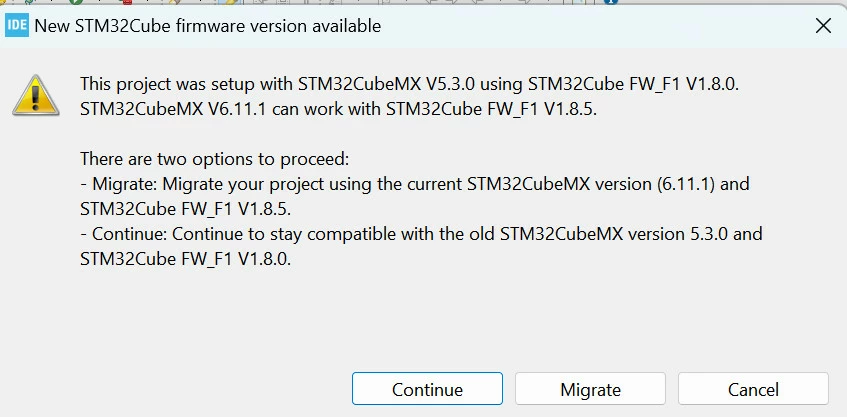This screenshot has width=847, height=417.
Task: Click the title text 'New STM32Cube firmware version available'
Action: pyautogui.click(x=208, y=26)
